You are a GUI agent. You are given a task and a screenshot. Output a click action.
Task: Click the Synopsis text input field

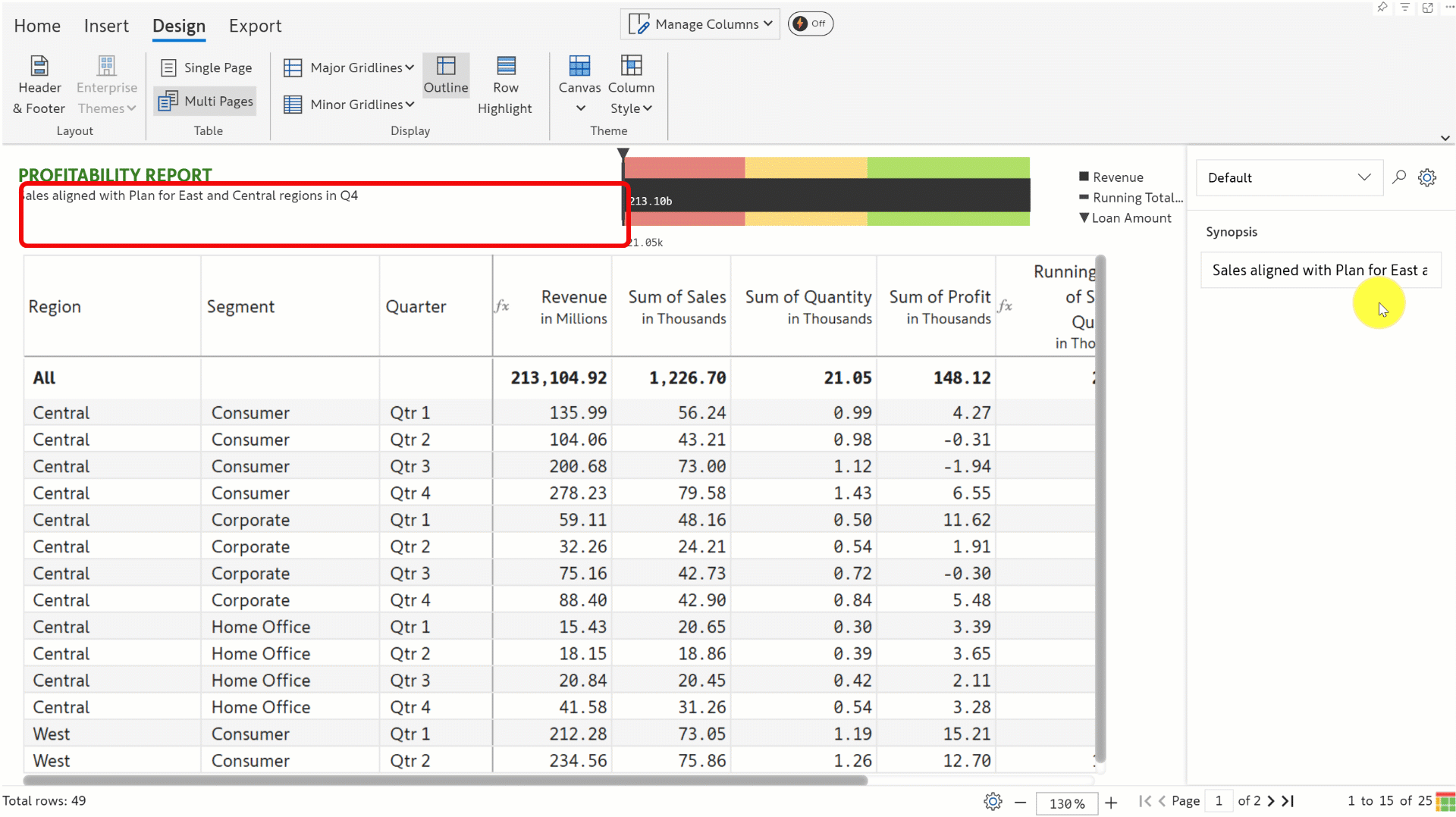[1319, 271]
